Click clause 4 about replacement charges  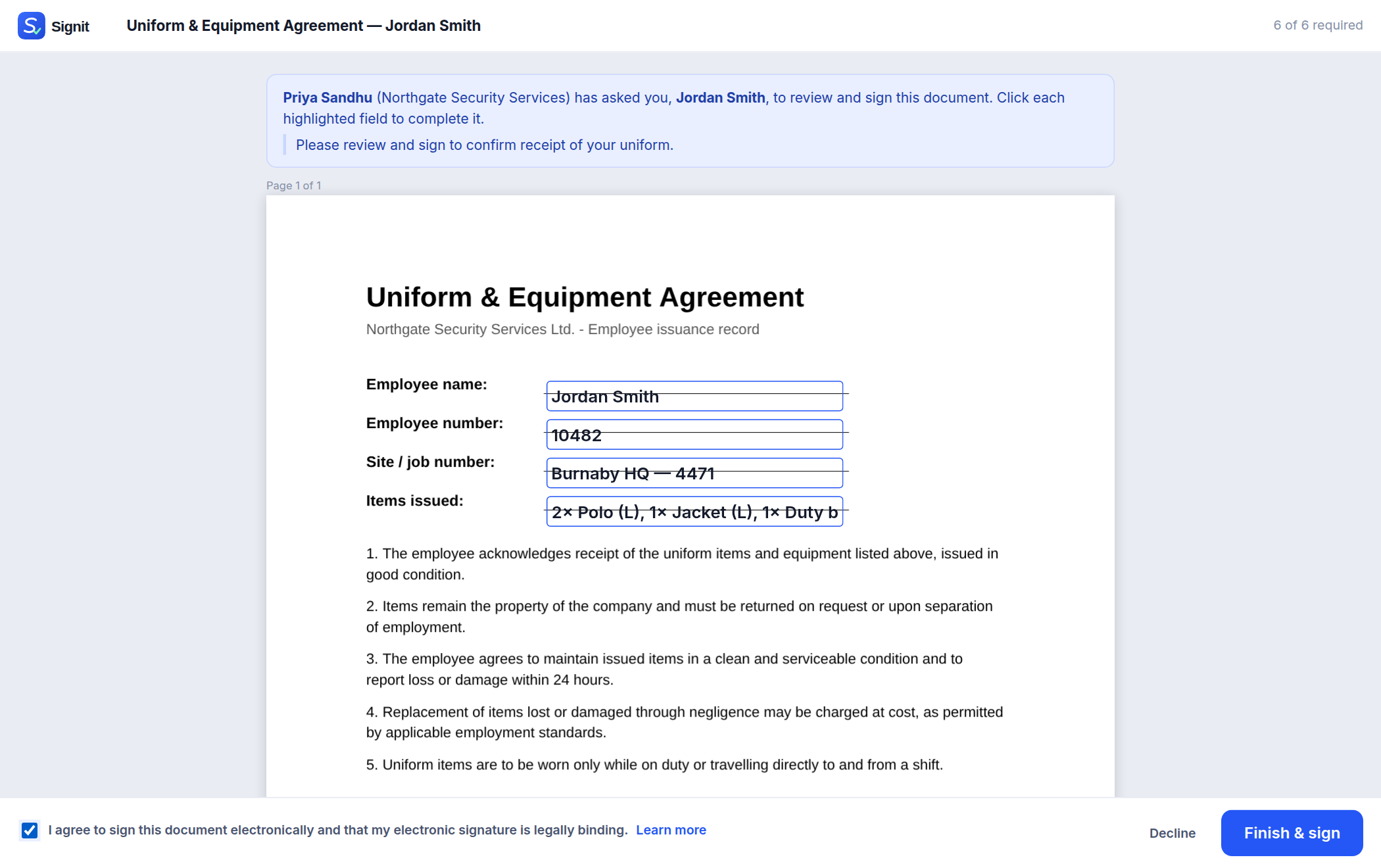click(685, 722)
